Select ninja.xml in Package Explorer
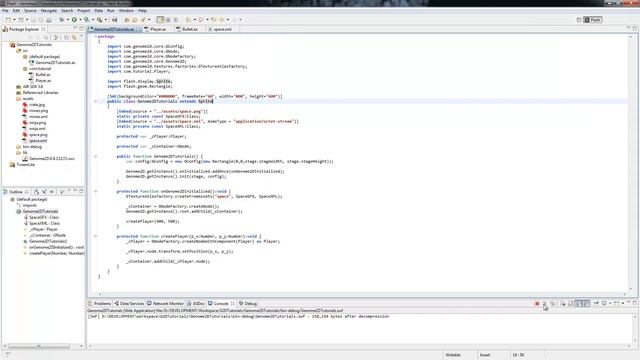640x360 pixels. coord(37,129)
